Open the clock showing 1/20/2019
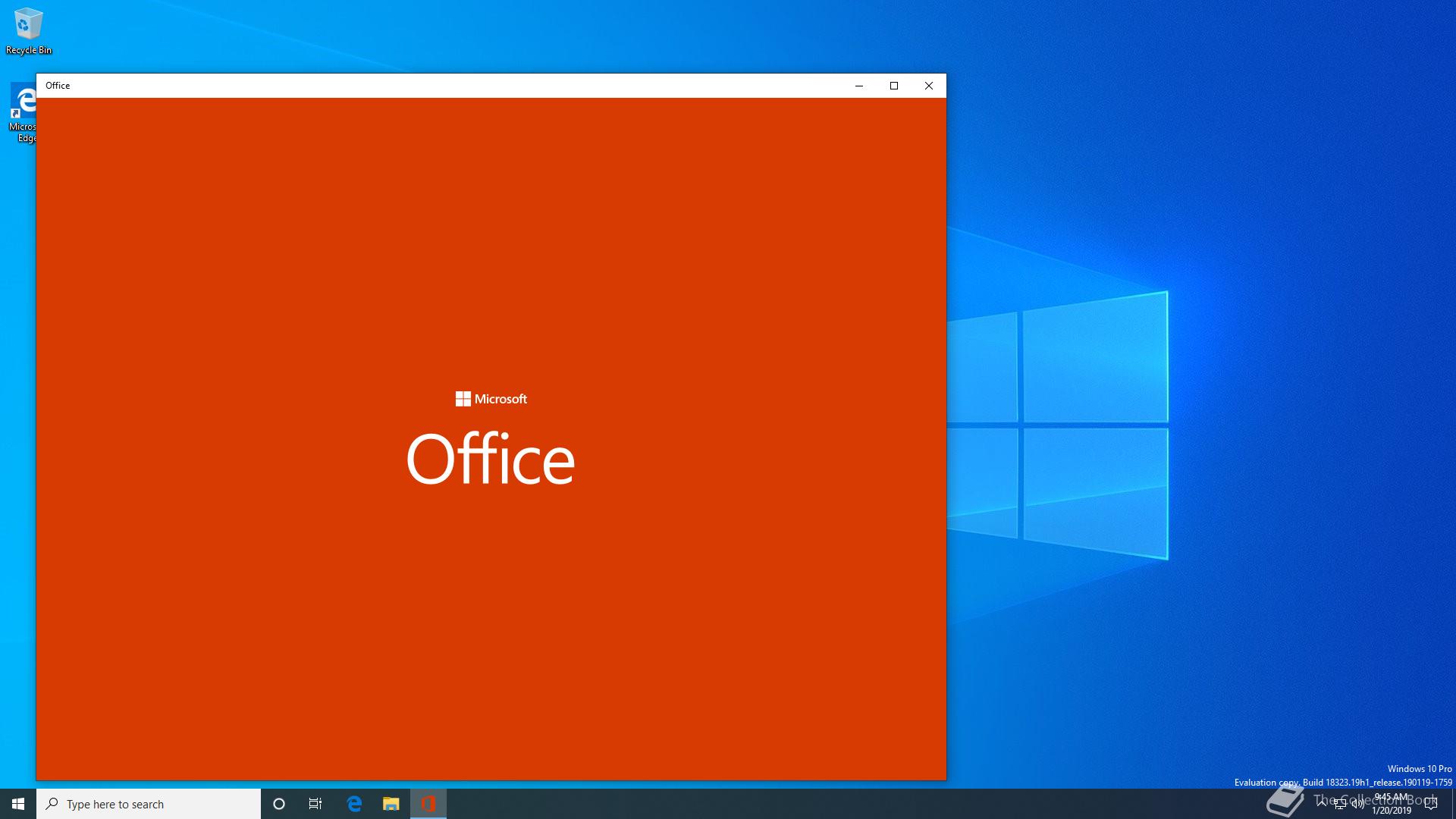 (1392, 804)
